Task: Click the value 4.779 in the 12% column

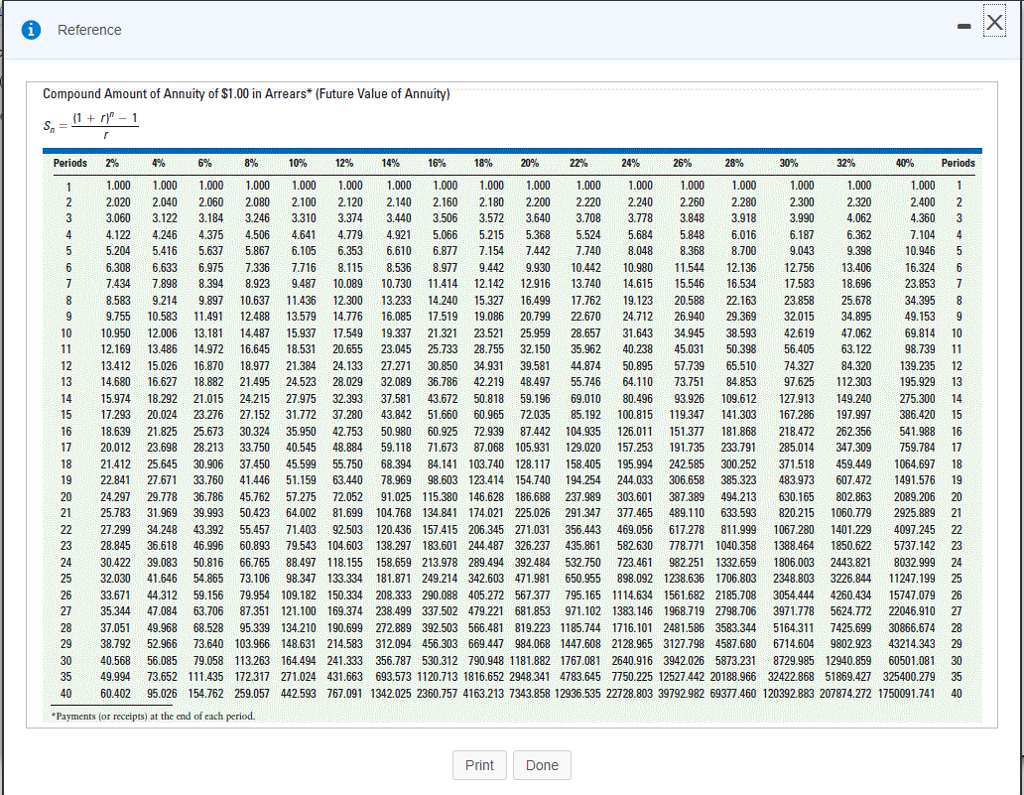Action: tap(350, 235)
